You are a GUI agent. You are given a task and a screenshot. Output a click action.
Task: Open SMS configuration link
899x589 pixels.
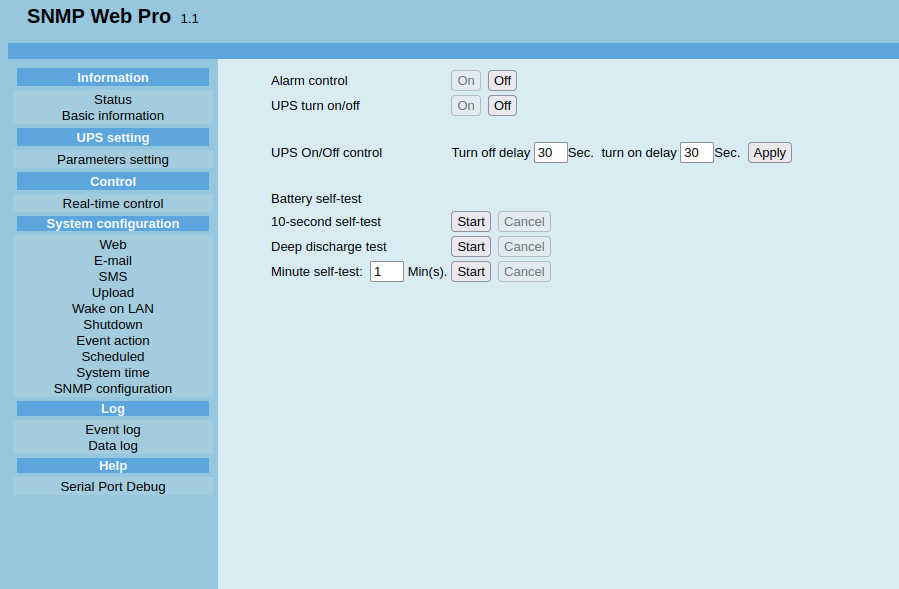click(113, 276)
